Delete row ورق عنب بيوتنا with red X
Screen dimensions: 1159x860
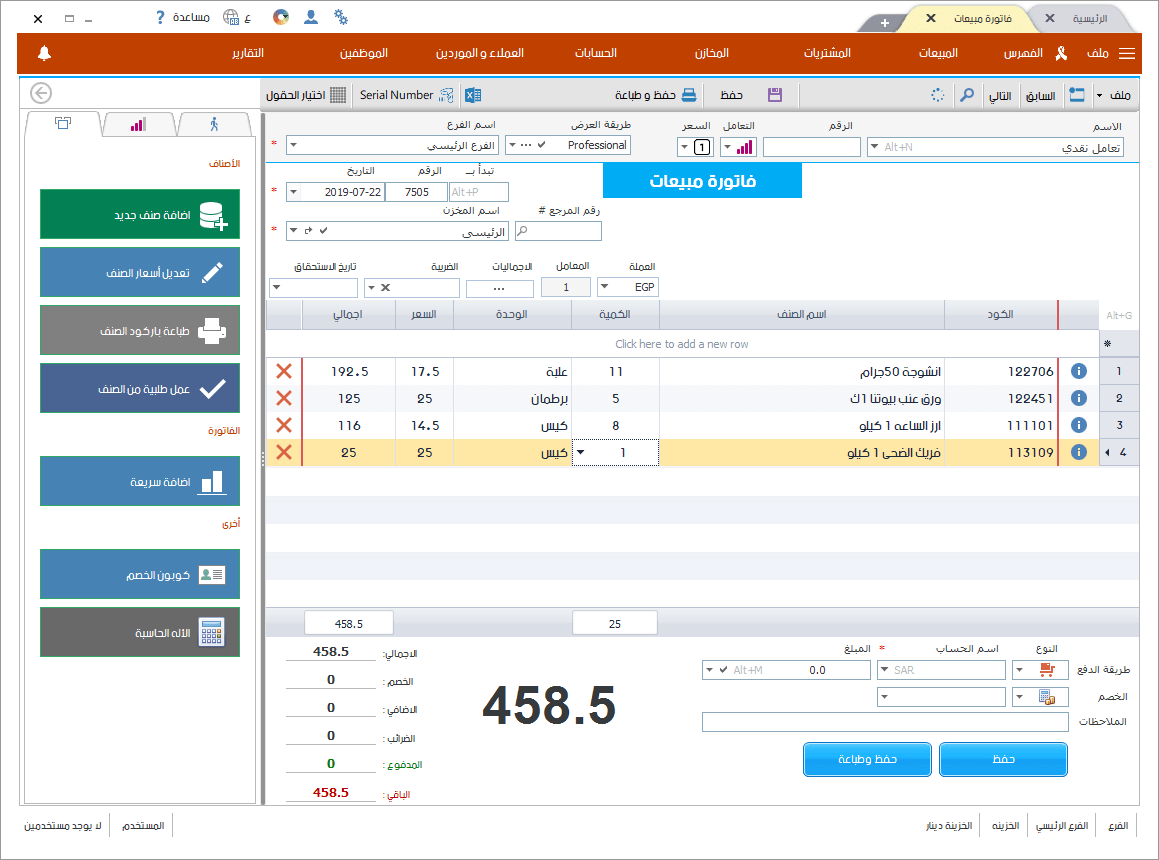pos(284,398)
